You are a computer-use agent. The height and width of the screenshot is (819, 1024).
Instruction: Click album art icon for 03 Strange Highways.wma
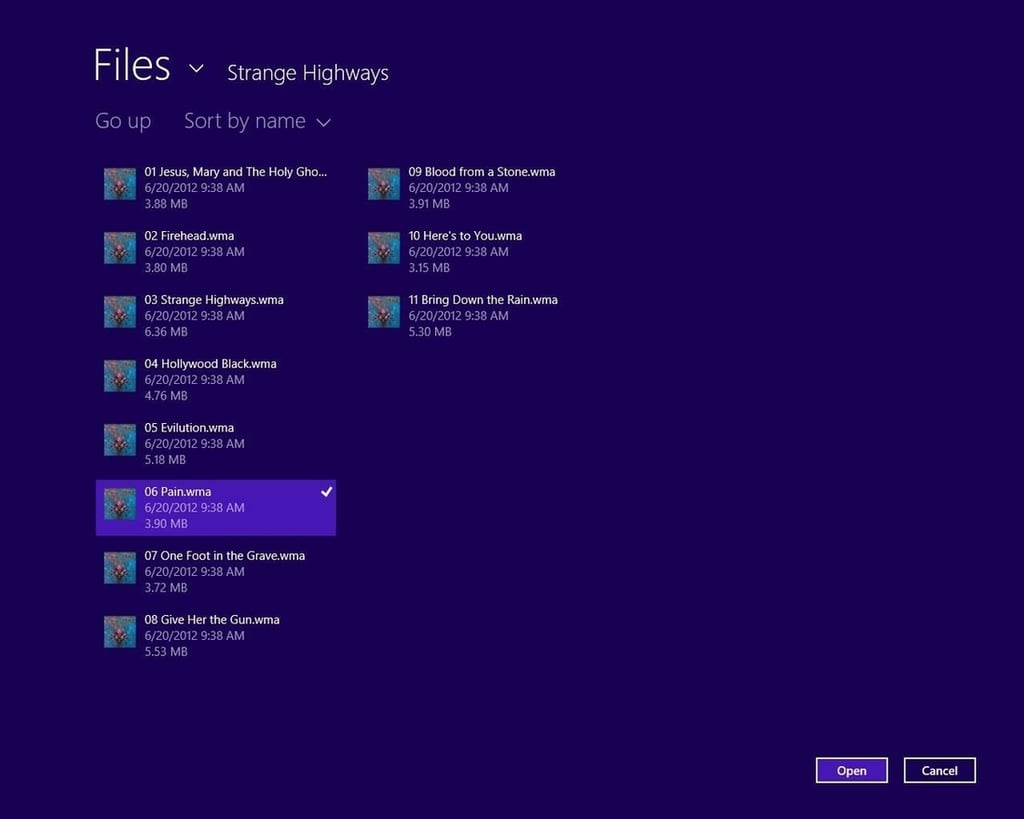[120, 312]
